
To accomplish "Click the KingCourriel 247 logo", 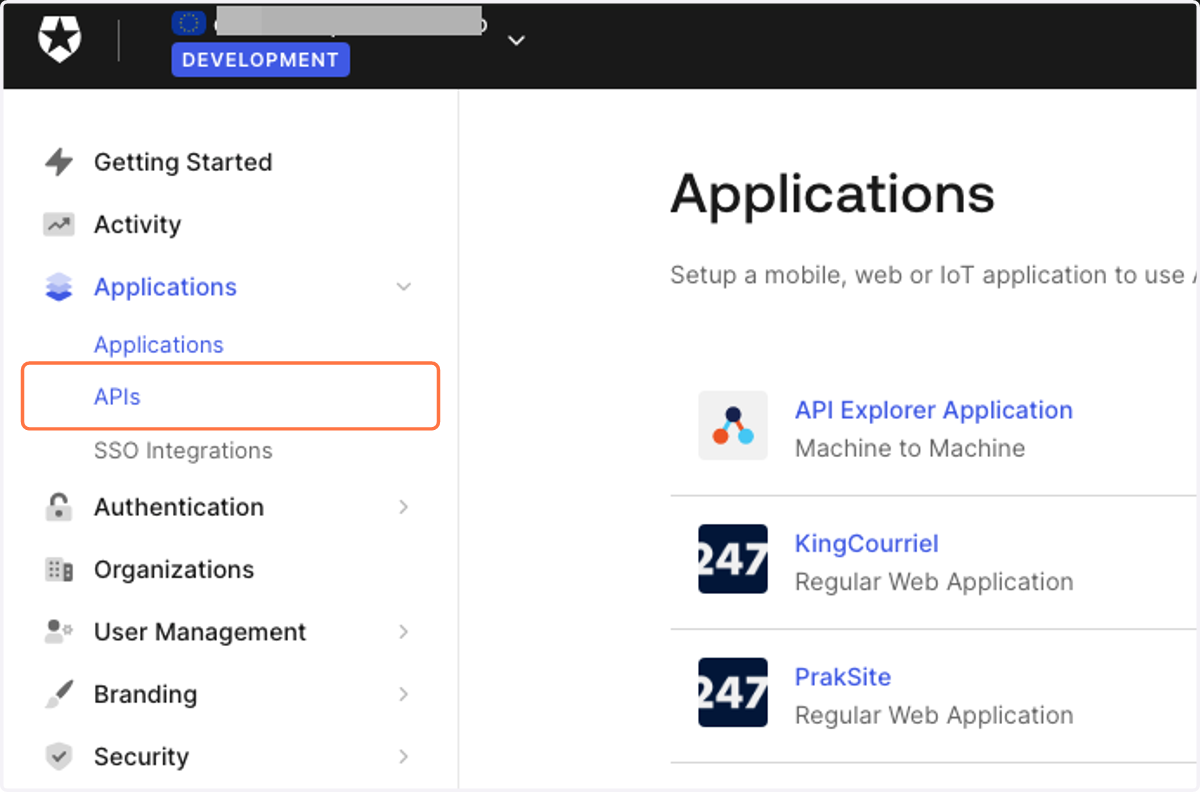I will coord(733,559).
